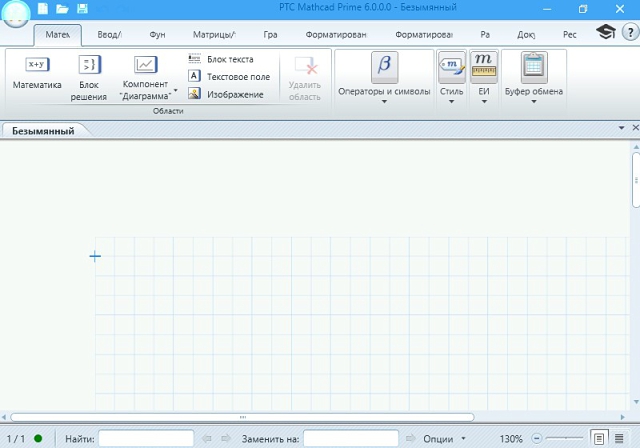Open the Компонент Диаграмма dropdown

(176, 91)
